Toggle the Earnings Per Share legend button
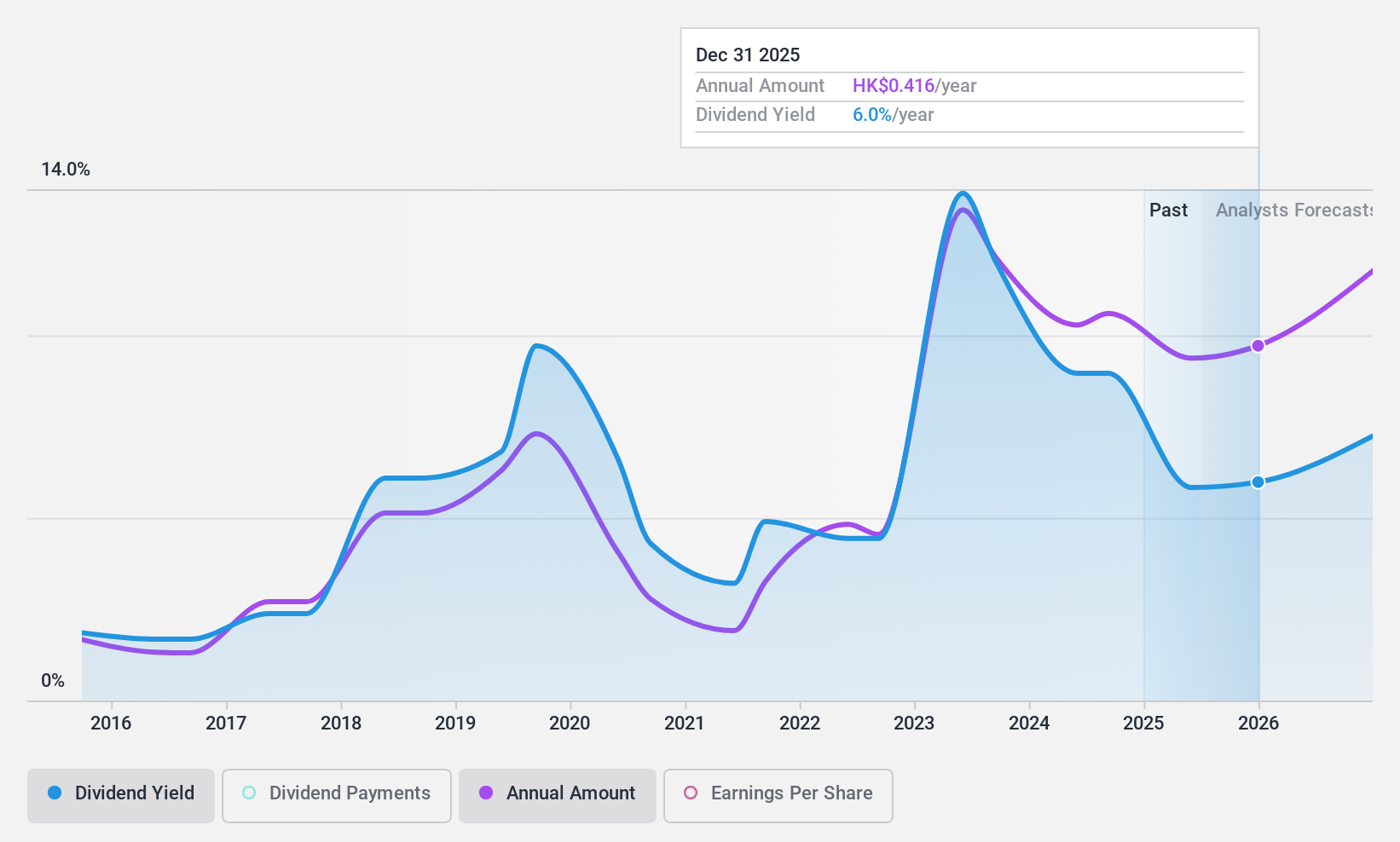Image resolution: width=1400 pixels, height=842 pixels. pyautogui.click(x=778, y=796)
